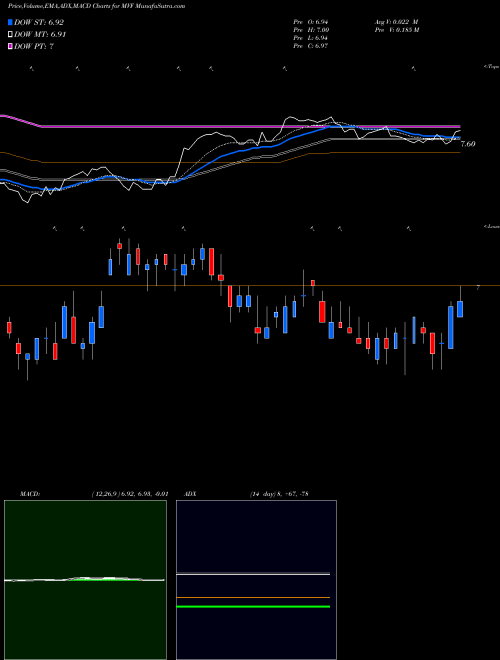Click the ADX panel heading
Image resolution: width=500 pixels, height=660 pixels.
click(x=190, y=494)
